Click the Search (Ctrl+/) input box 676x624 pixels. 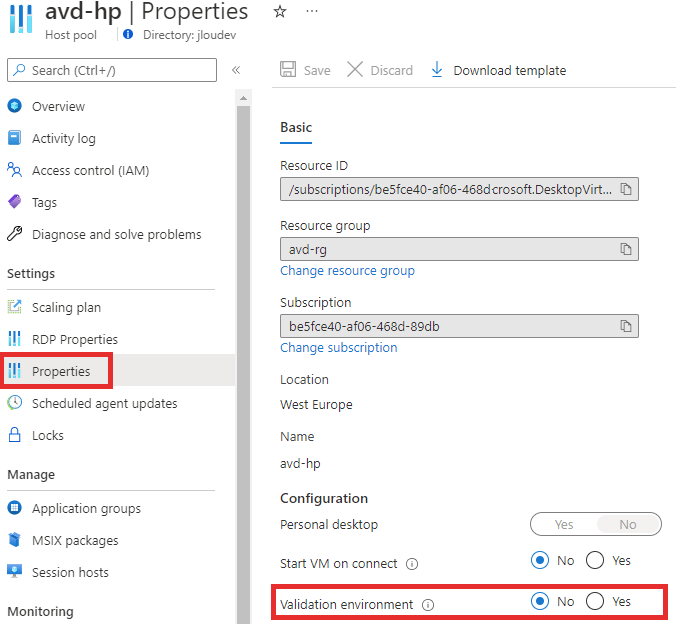click(112, 70)
